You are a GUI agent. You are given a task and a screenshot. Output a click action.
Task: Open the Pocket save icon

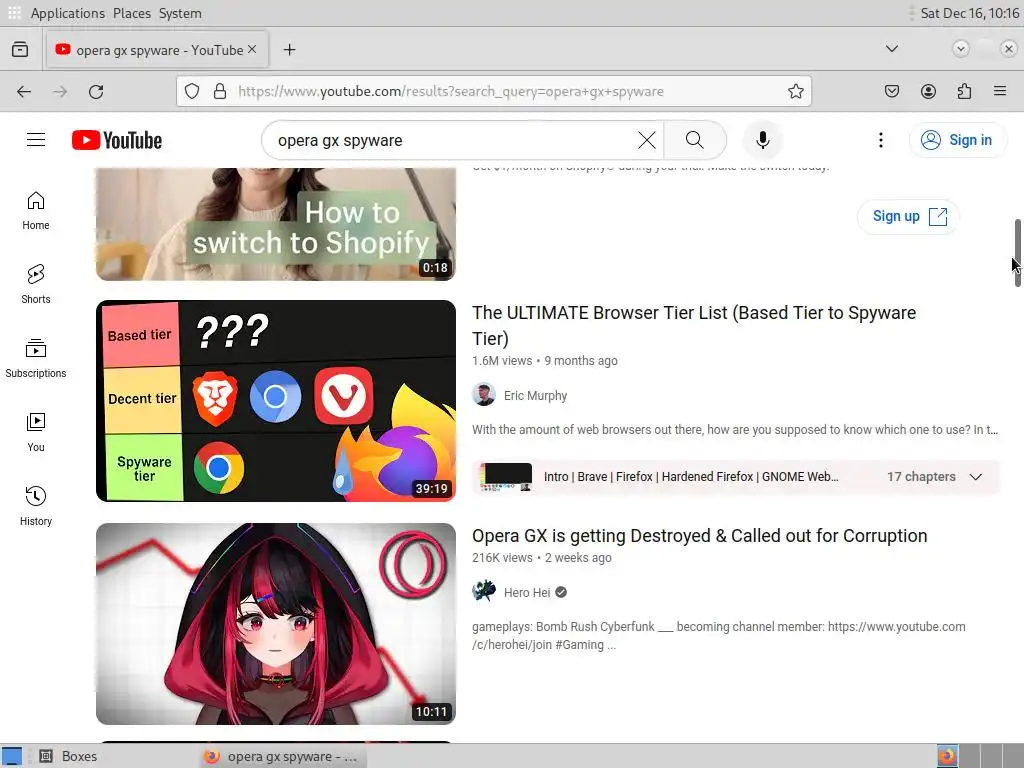point(891,91)
